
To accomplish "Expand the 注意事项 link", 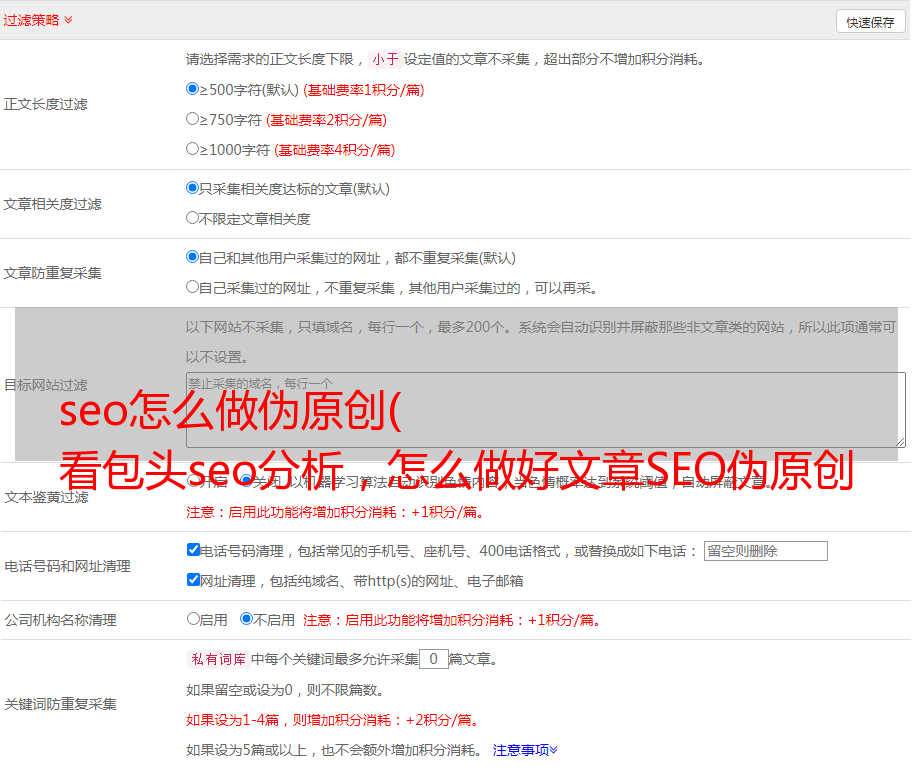I will pos(524,749).
